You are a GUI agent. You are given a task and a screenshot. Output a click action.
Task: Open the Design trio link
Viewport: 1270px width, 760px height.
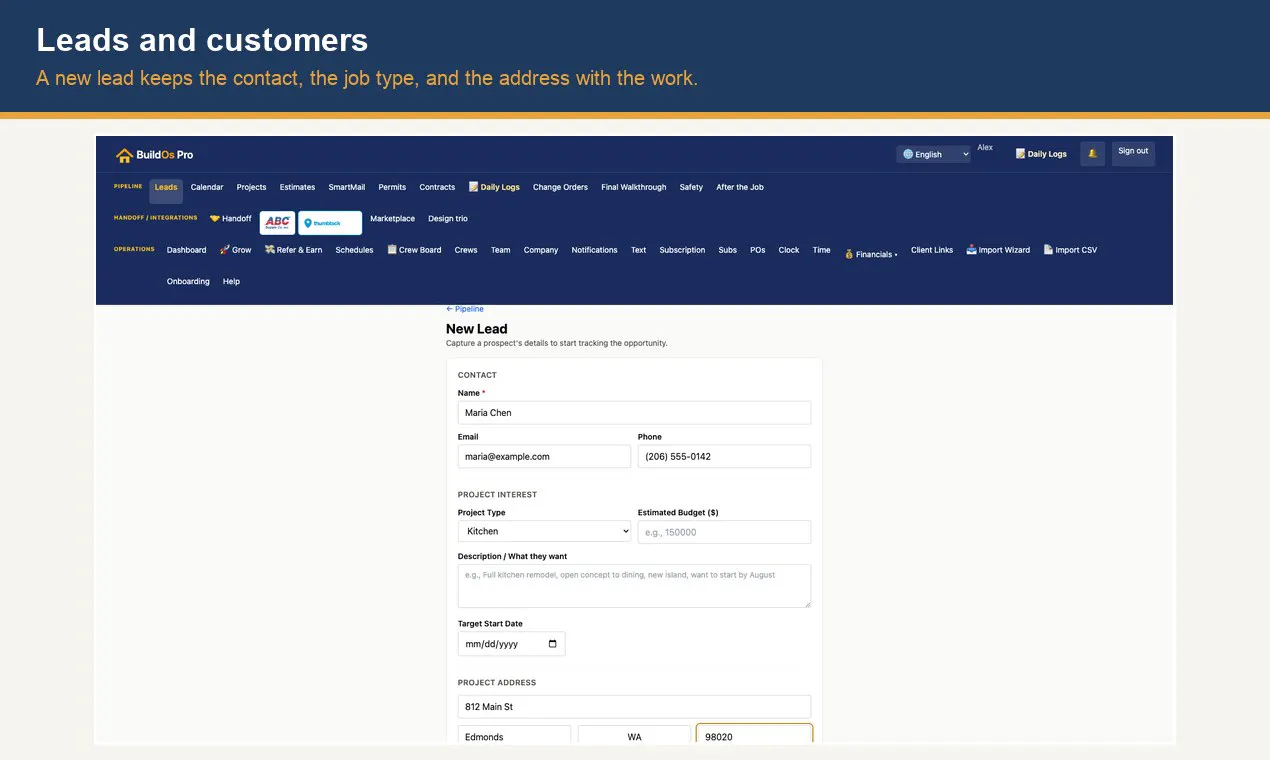(x=448, y=219)
